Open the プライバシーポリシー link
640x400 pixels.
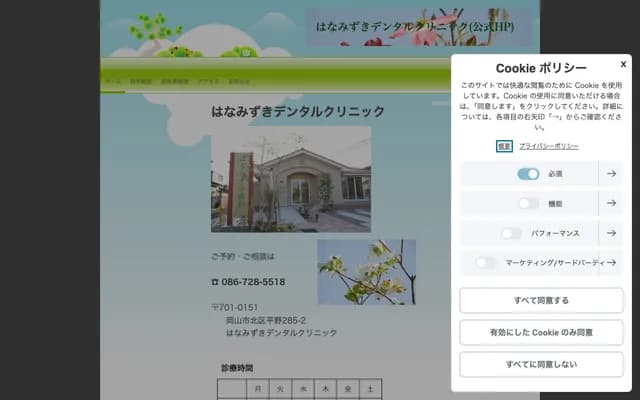pos(549,146)
